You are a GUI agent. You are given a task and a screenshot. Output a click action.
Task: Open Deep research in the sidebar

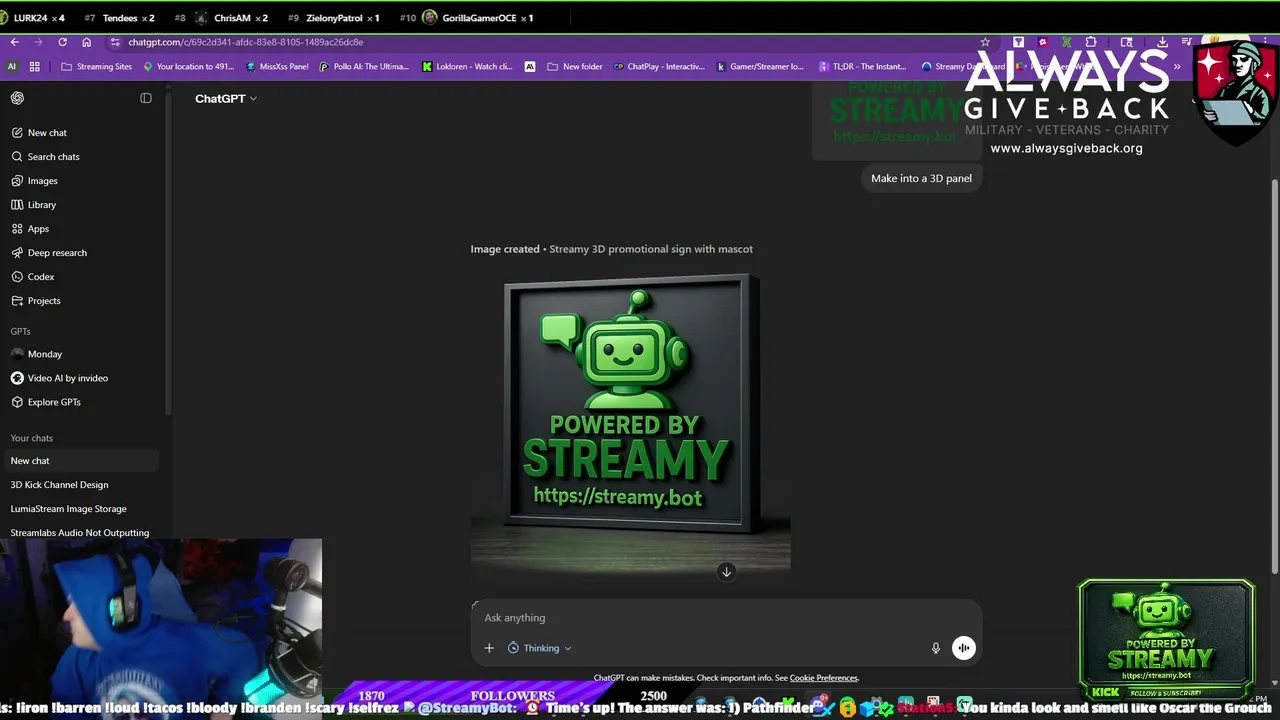[x=80, y=253]
